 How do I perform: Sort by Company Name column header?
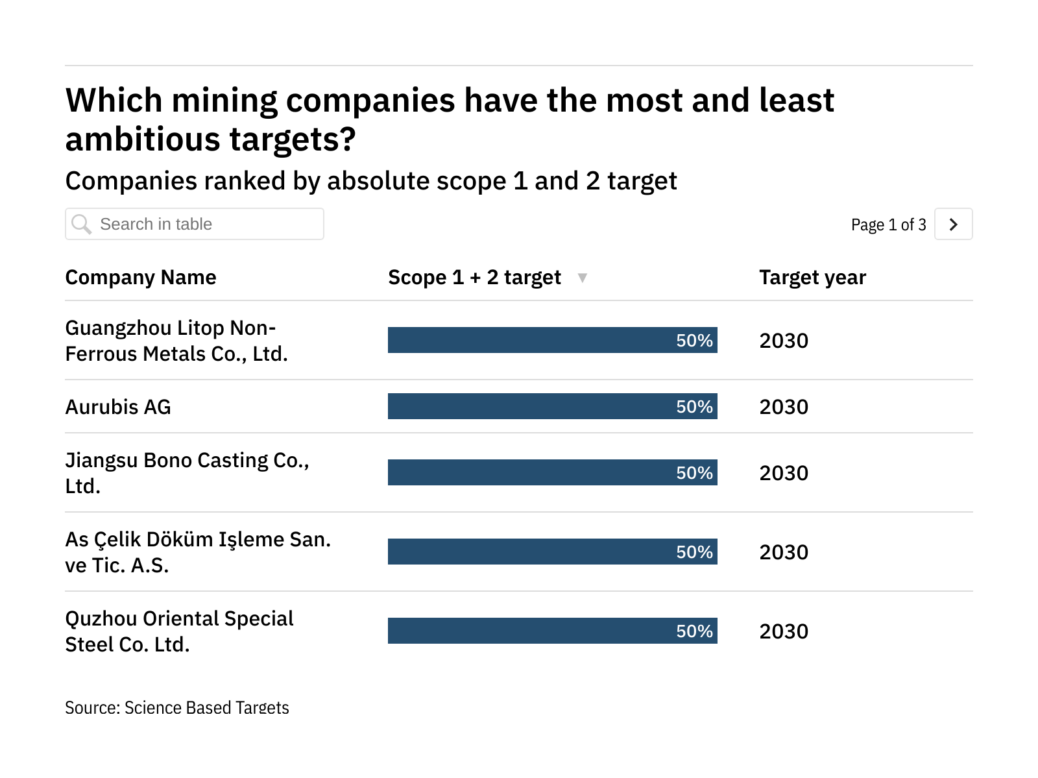tap(140, 278)
